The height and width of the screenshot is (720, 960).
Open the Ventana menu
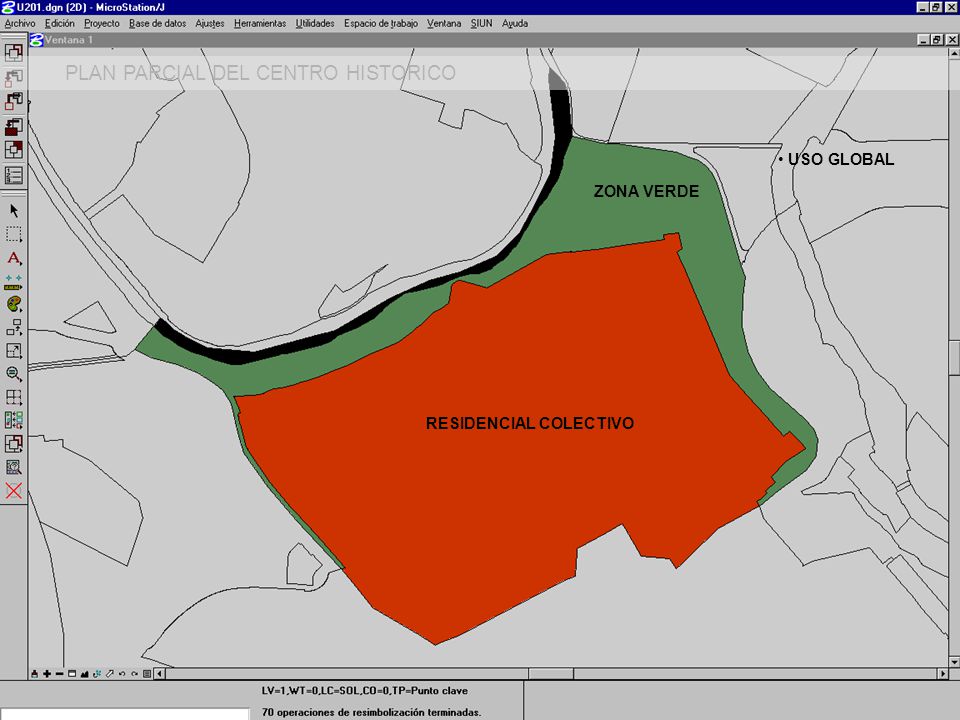444,23
